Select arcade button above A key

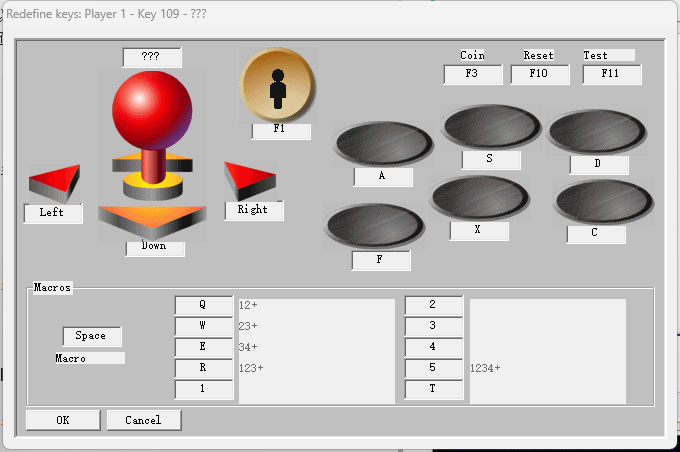(x=383, y=144)
